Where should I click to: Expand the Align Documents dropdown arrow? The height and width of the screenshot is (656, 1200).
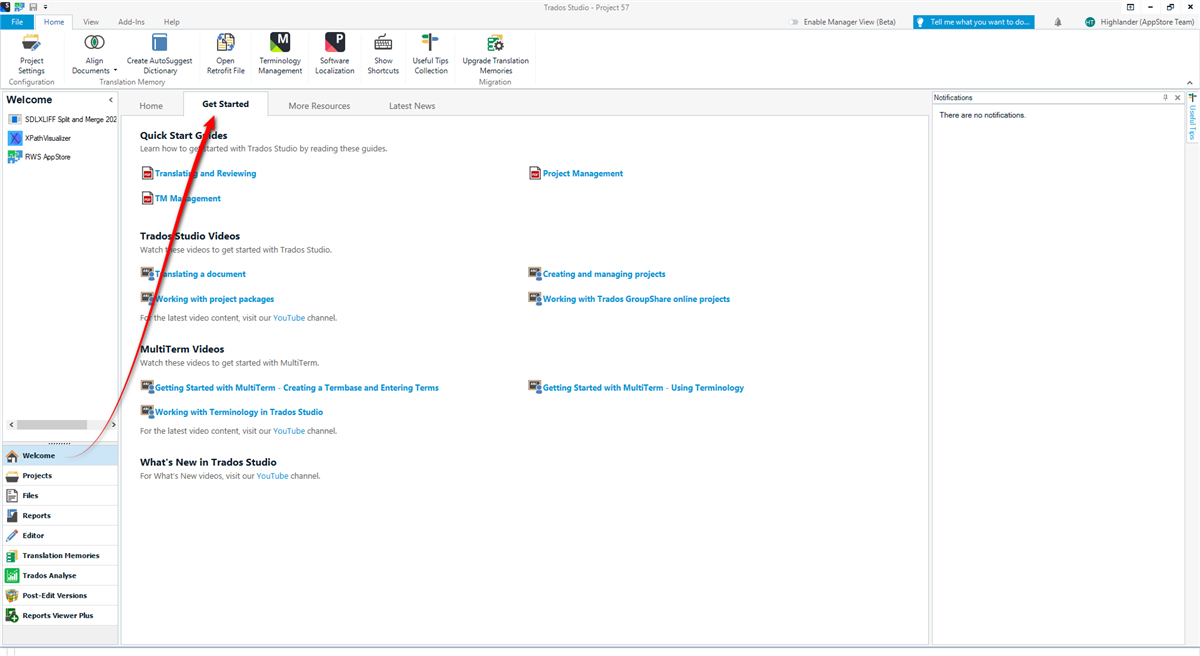pos(116,71)
